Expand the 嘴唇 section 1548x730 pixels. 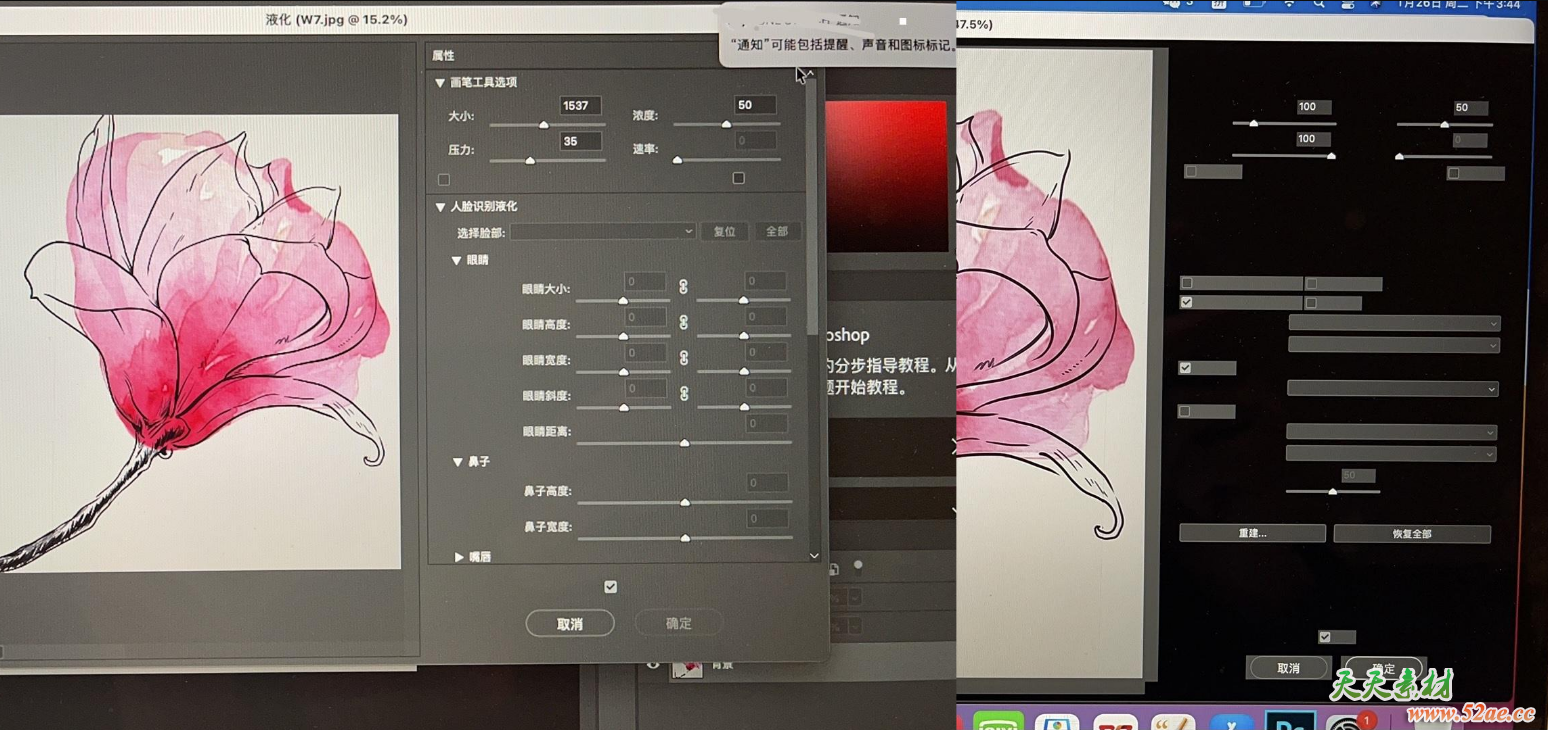[459, 556]
